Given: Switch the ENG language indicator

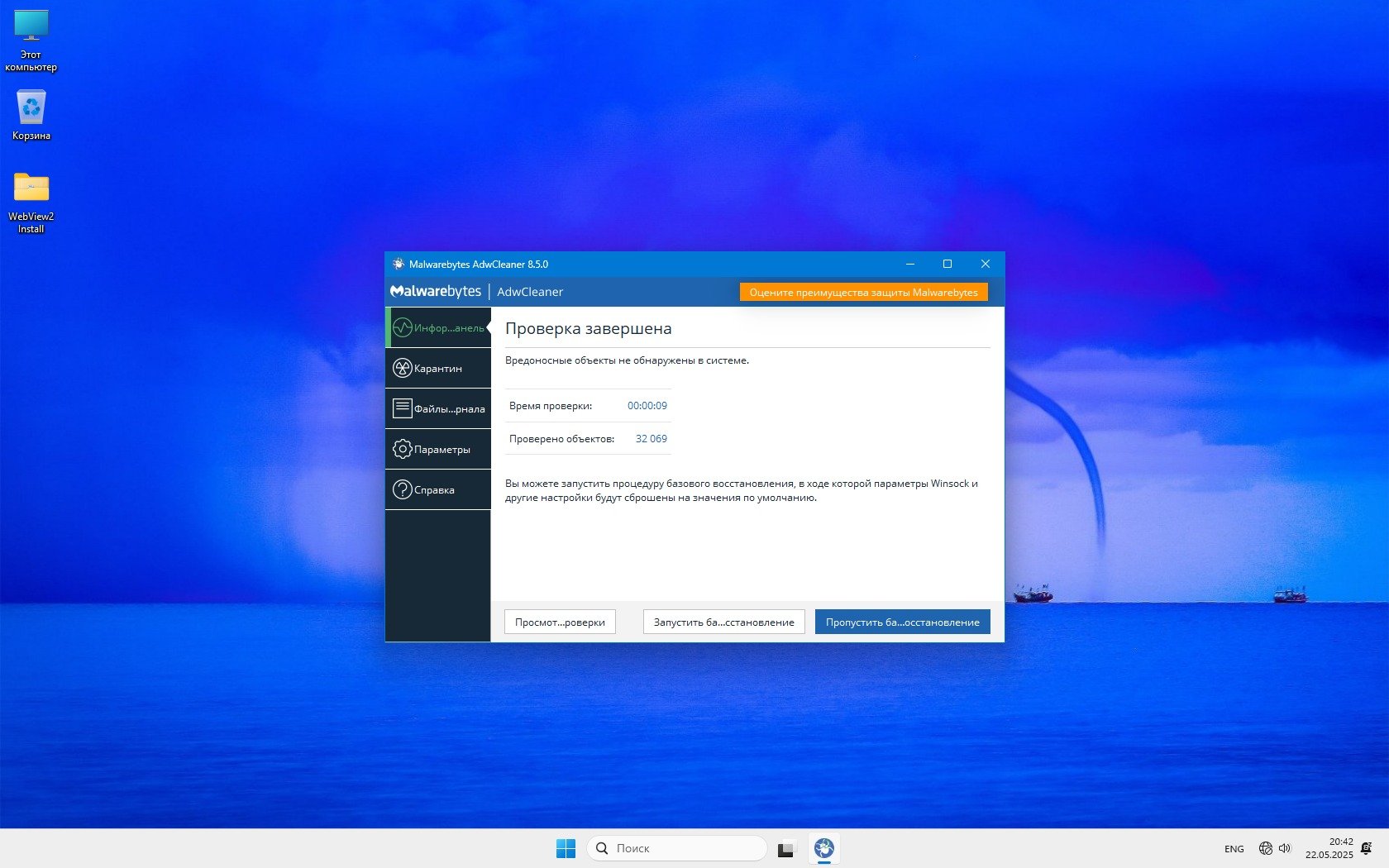Looking at the screenshot, I should tap(1234, 849).
